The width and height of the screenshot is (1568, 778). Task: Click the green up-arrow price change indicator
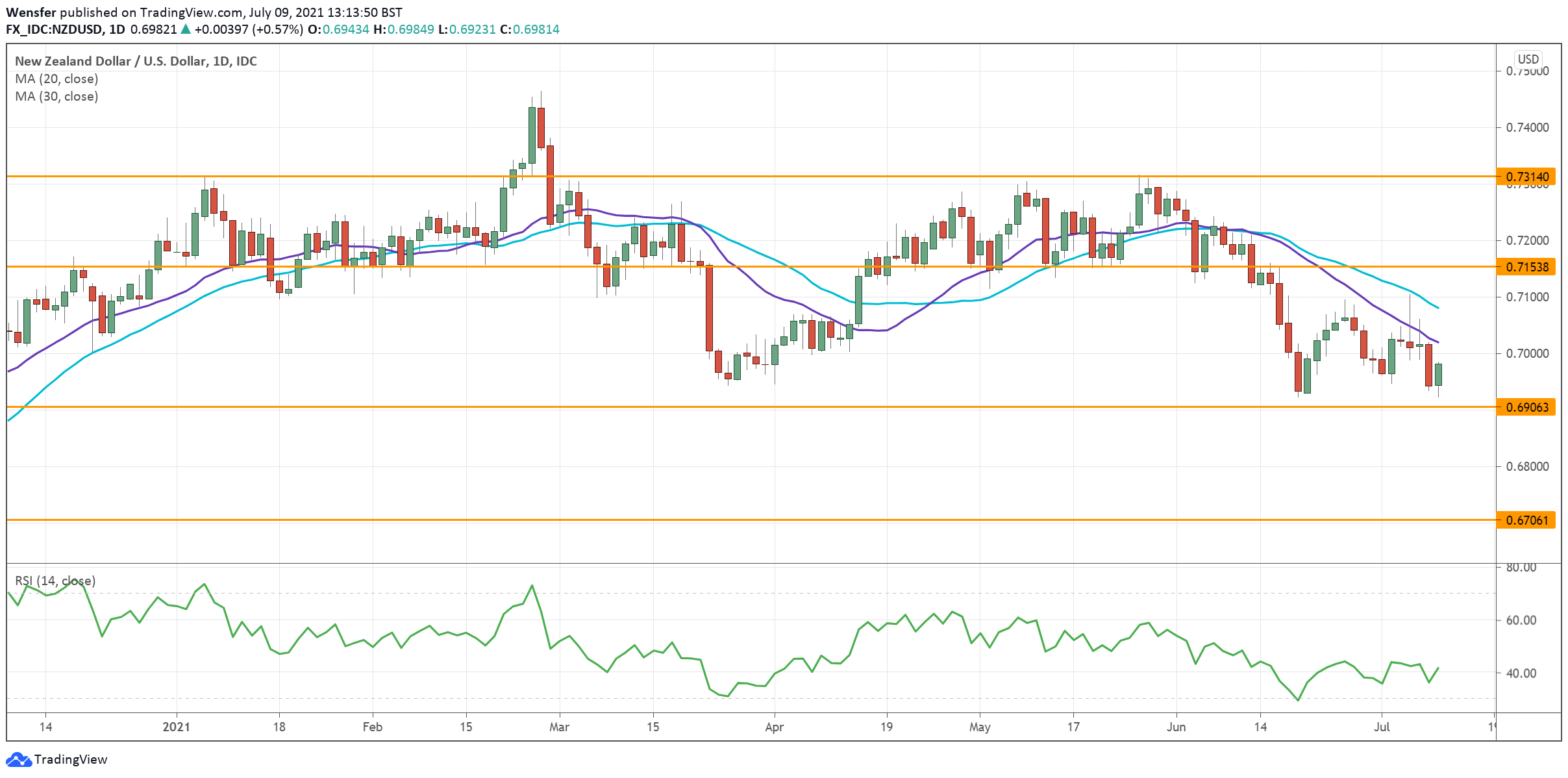[x=186, y=29]
